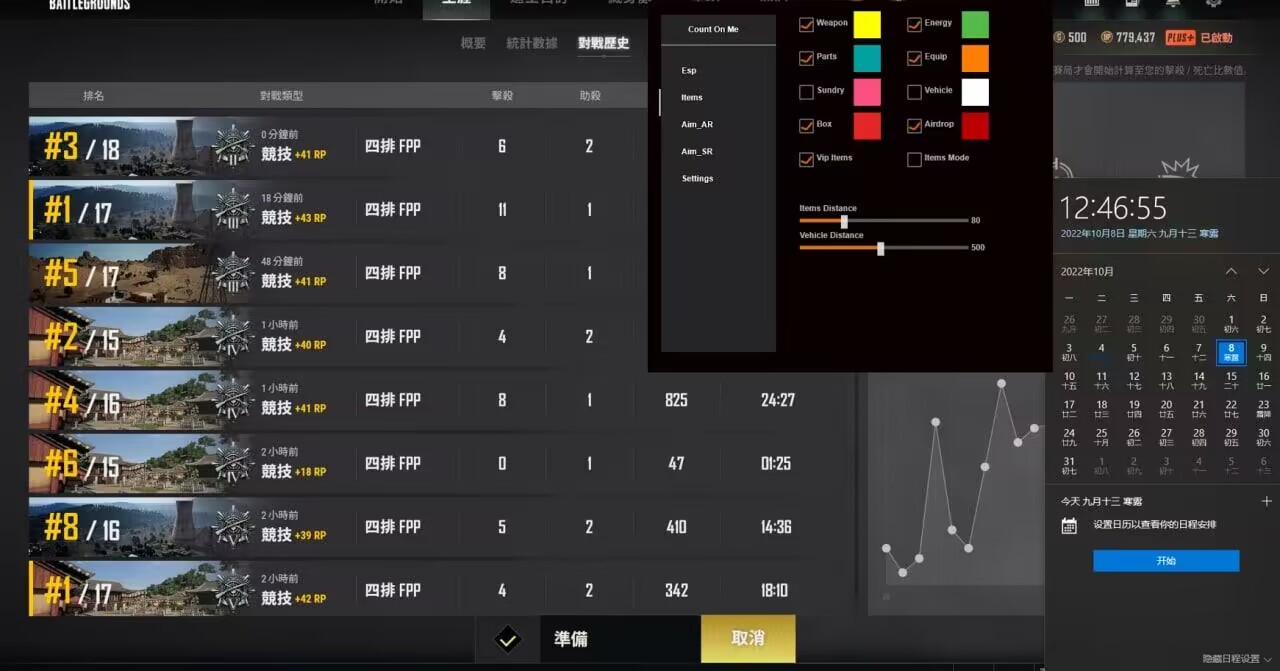Open the Settings tab in the overlay
The image size is (1280, 671).
[x=698, y=179]
